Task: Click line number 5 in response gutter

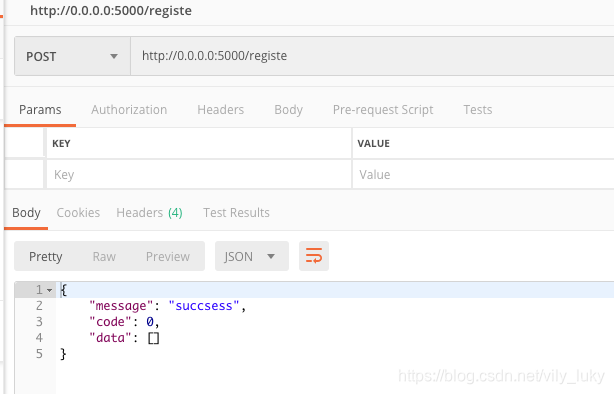Action: tap(39, 354)
